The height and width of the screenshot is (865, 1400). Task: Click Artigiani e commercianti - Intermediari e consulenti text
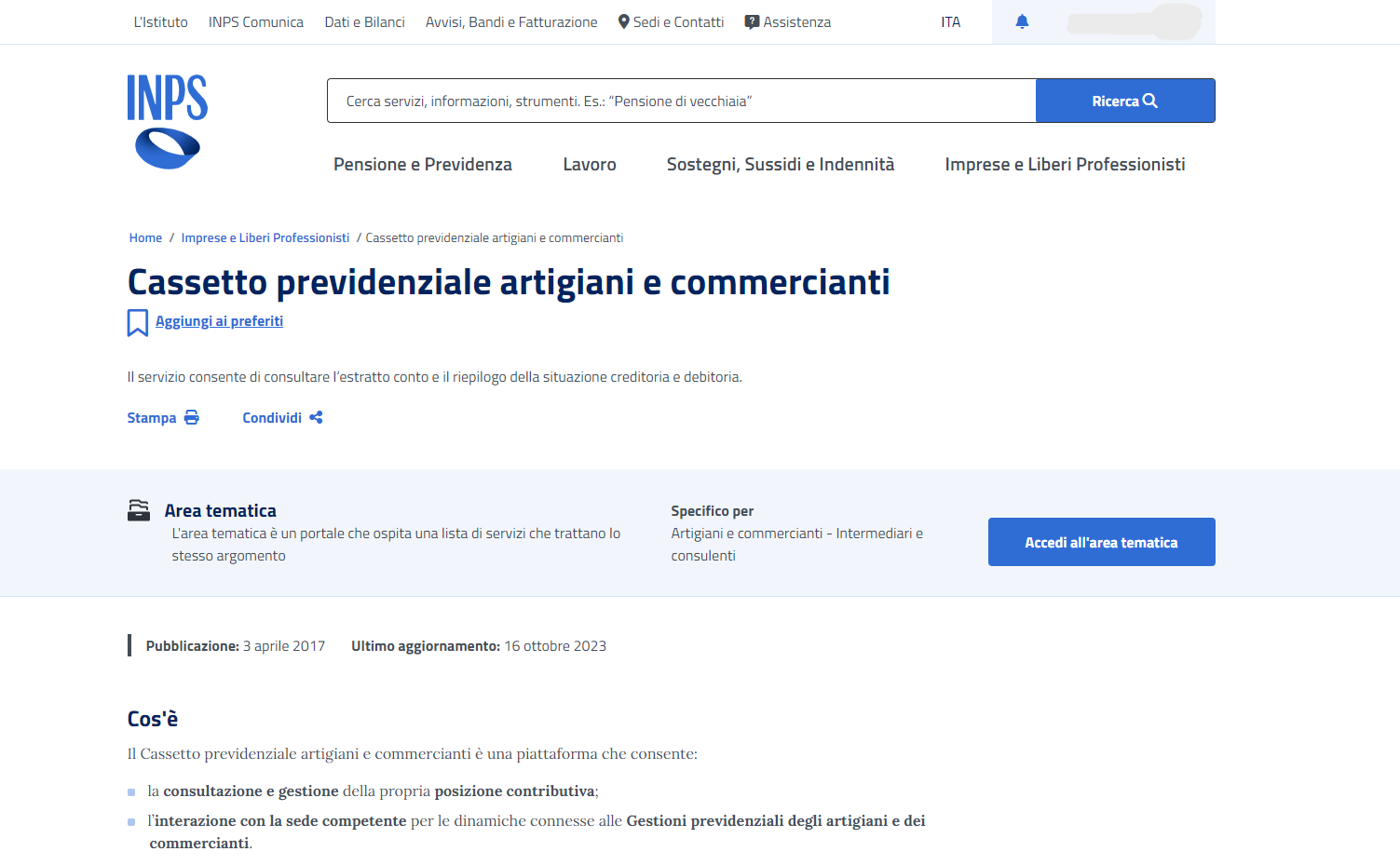[x=797, y=544]
